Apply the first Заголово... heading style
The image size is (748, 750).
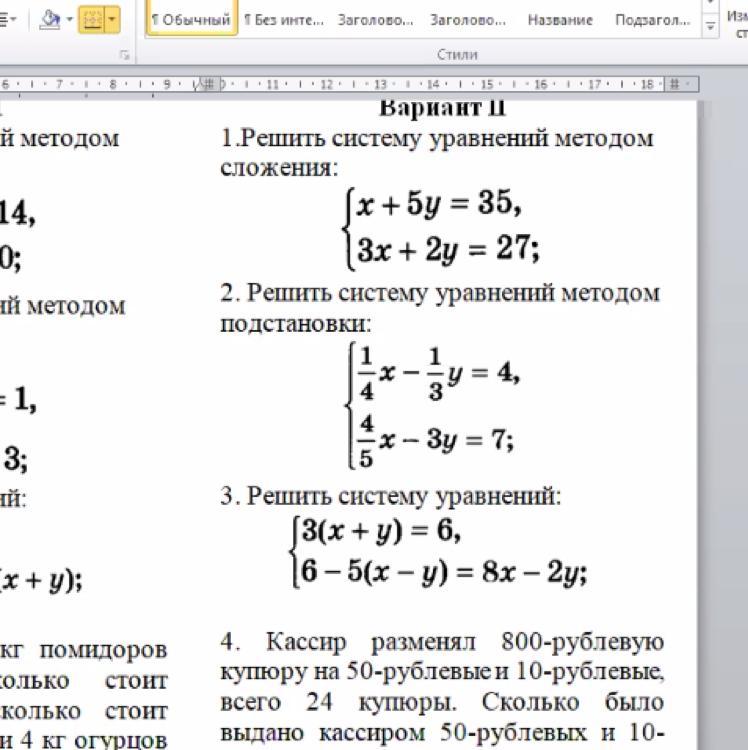tap(375, 20)
